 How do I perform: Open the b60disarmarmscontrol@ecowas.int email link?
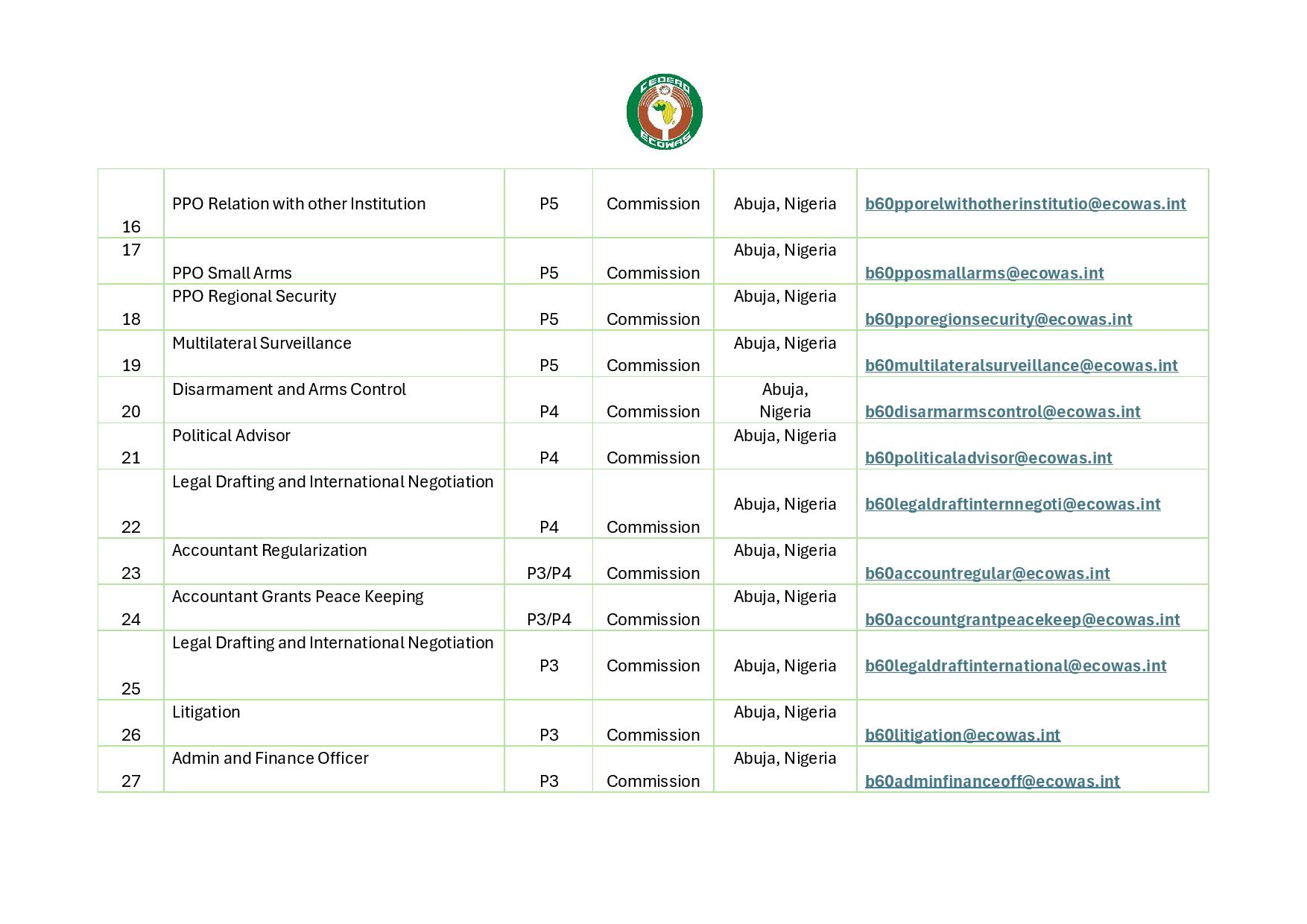[x=1001, y=411]
